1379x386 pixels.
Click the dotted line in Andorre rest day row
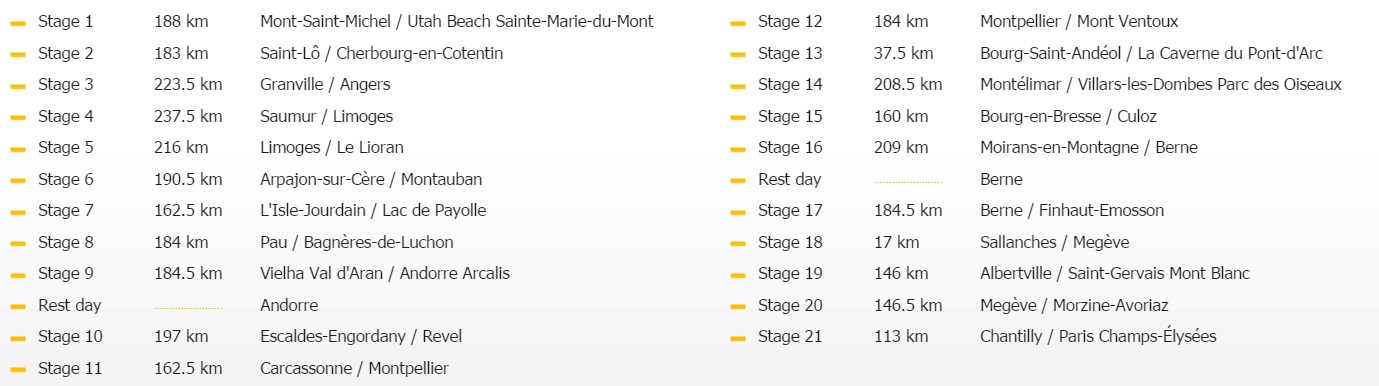[188, 307]
